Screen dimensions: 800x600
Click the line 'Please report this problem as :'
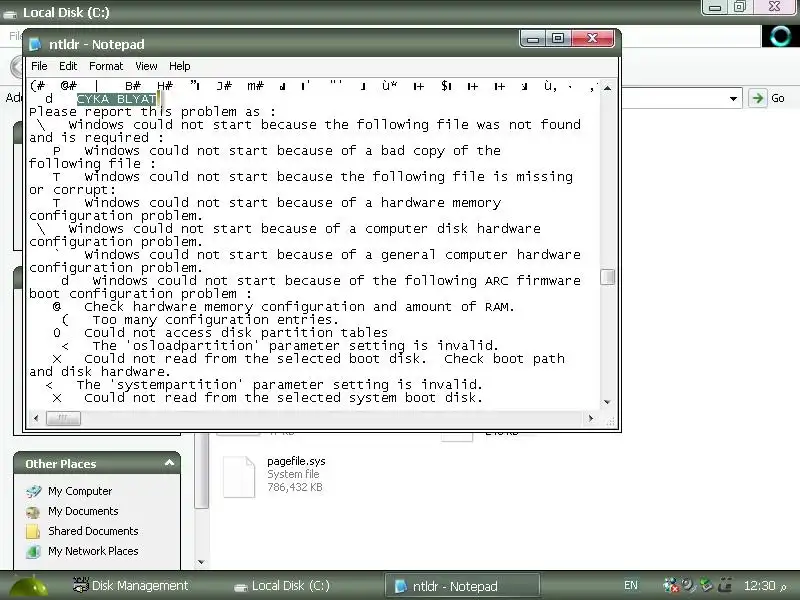coord(152,112)
